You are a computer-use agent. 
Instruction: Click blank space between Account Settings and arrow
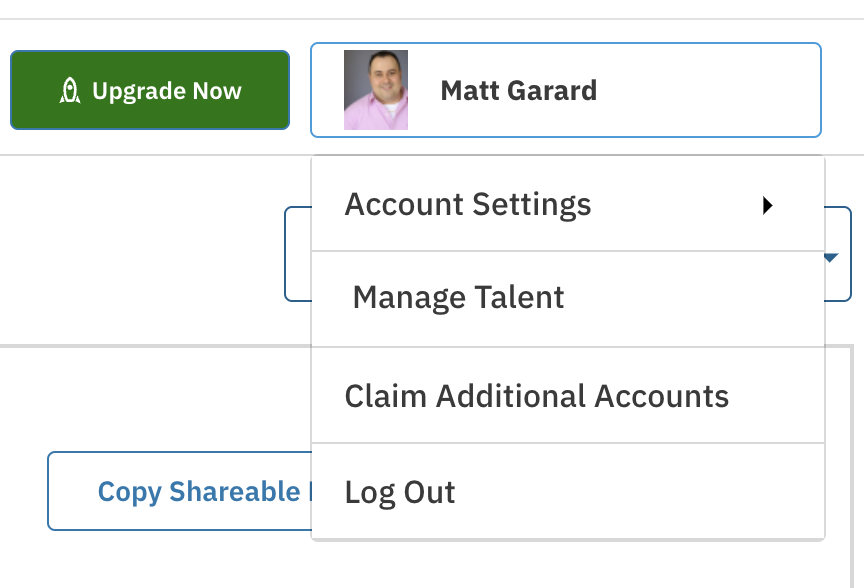[x=677, y=204]
